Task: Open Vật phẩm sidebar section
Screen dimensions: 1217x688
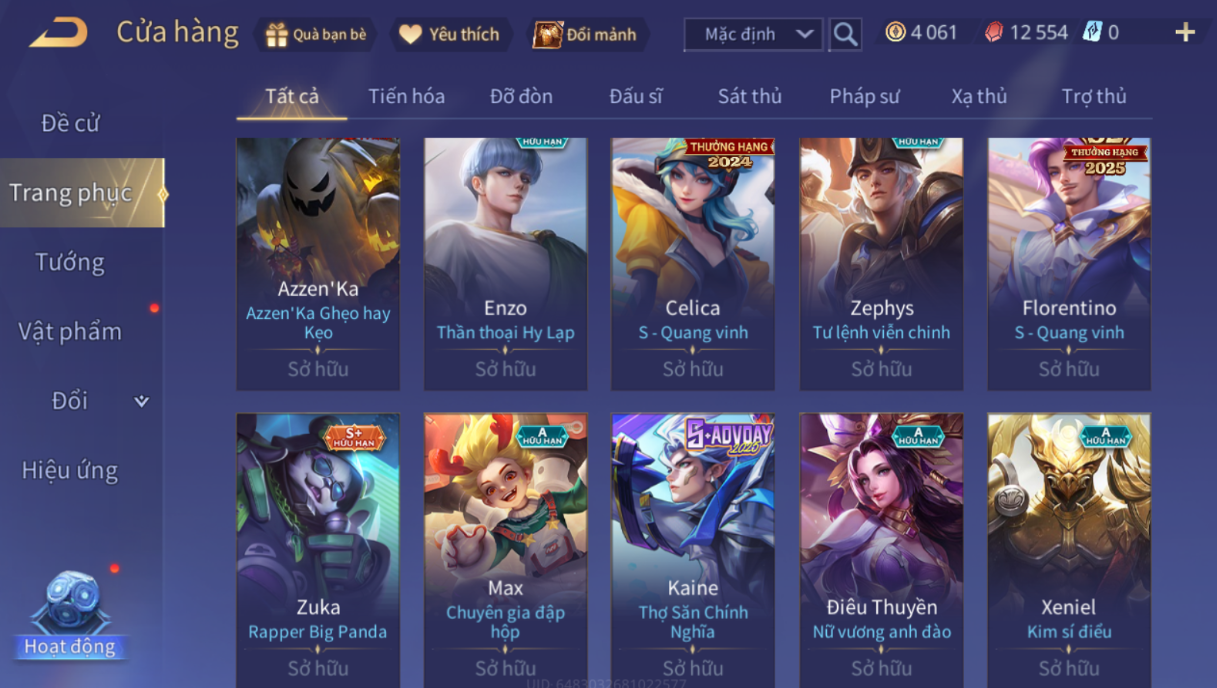Action: pyautogui.click(x=70, y=331)
